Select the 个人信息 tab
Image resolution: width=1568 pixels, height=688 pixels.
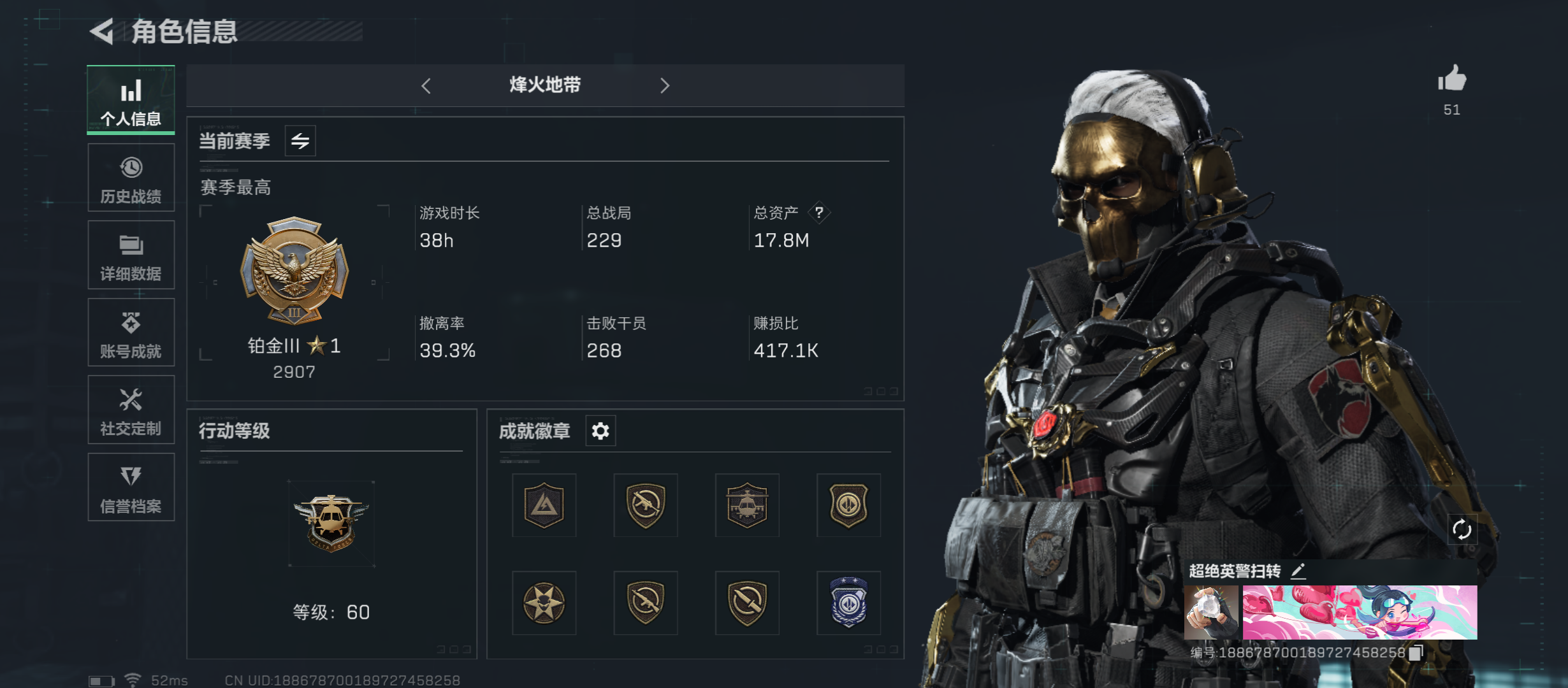131,100
